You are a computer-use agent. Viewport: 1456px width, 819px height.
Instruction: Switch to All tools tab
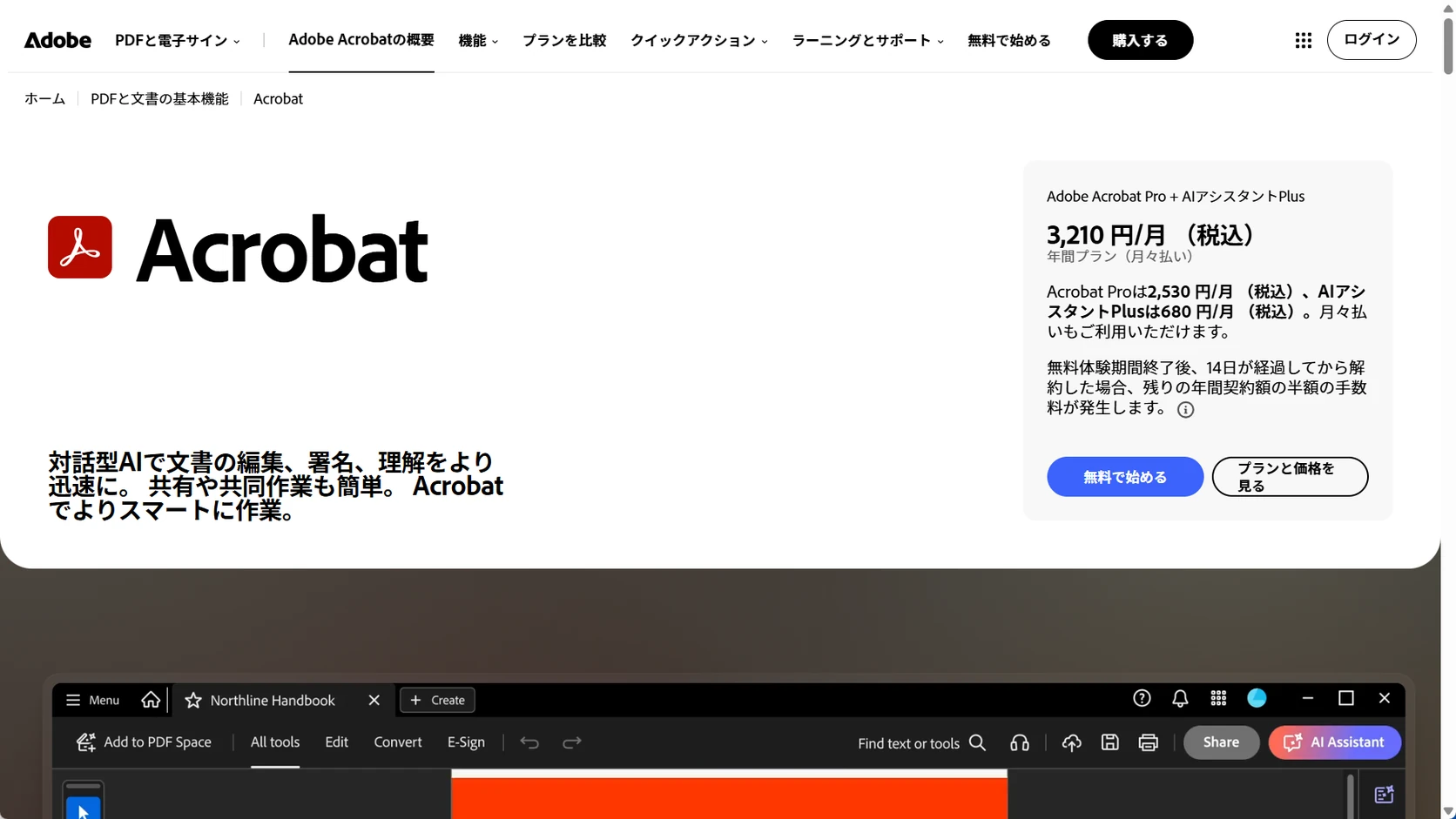click(275, 742)
